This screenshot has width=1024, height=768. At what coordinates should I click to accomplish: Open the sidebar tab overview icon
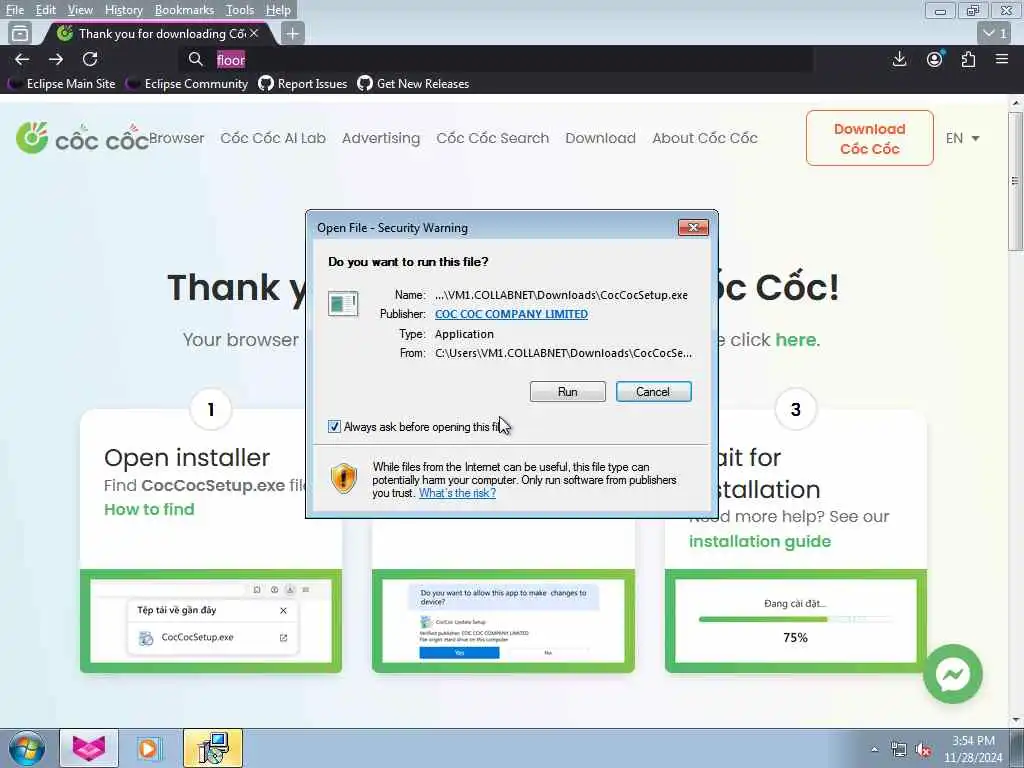pyautogui.click(x=20, y=33)
